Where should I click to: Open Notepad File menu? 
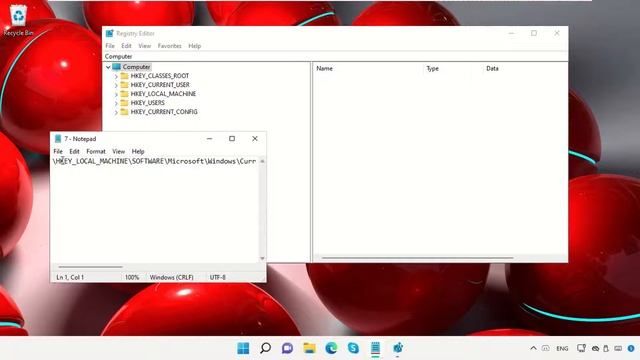(58, 151)
